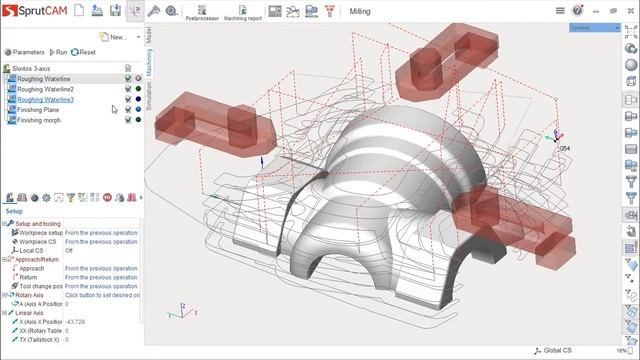Open the hamburger main menu
The width and height of the screenshot is (640, 360).
560,11
